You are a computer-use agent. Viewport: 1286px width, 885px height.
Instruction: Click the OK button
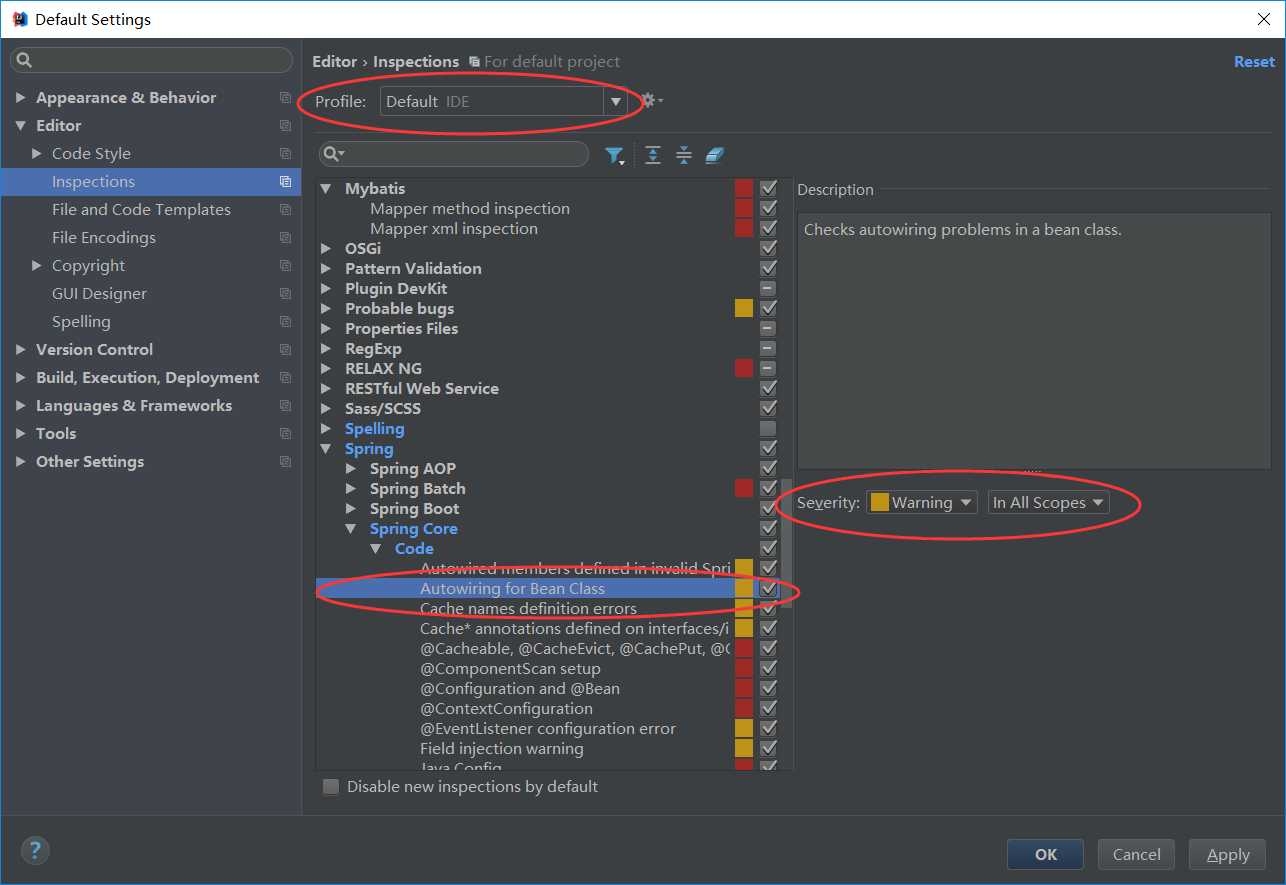1046,854
